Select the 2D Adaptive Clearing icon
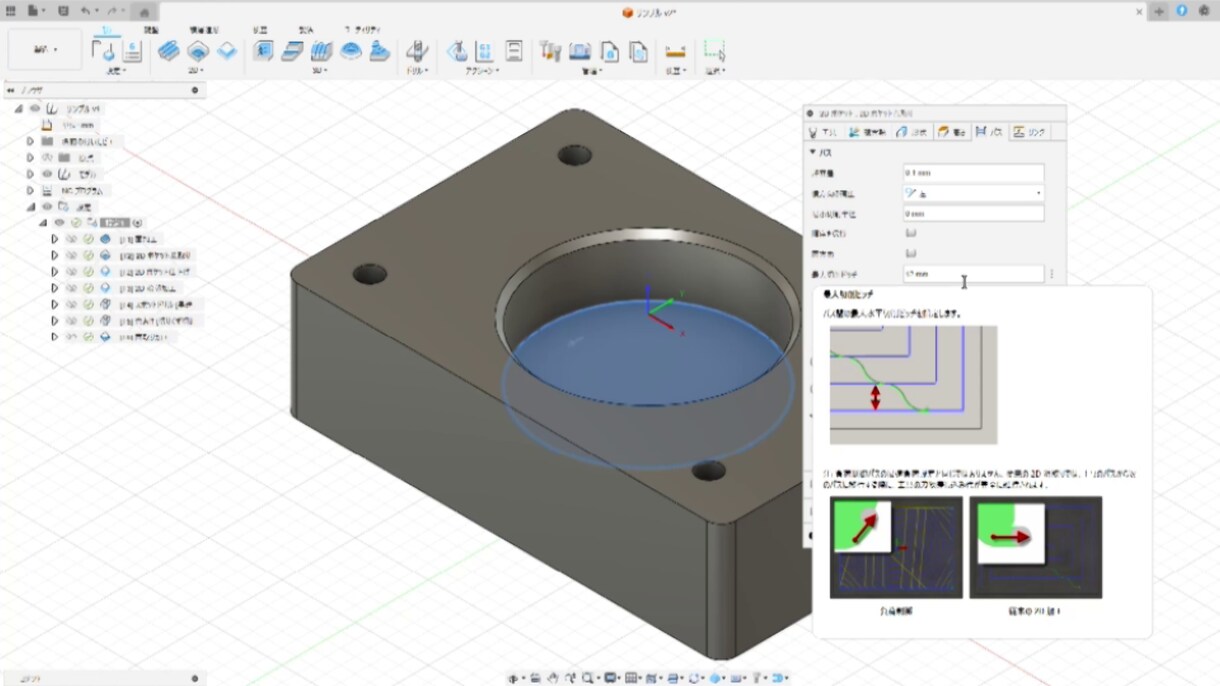 pyautogui.click(x=169, y=50)
